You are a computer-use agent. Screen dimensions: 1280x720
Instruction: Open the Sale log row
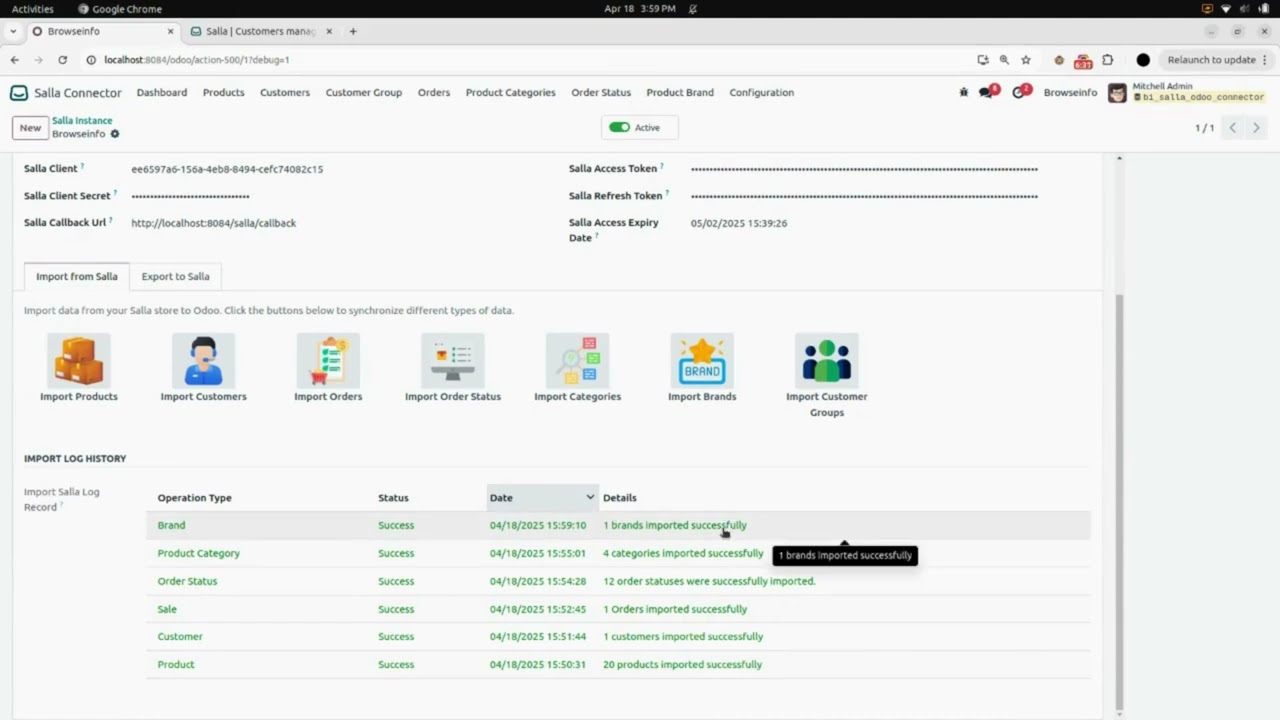pos(618,609)
